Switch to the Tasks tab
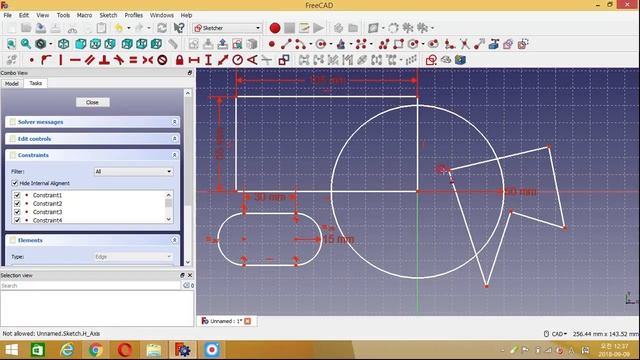 coord(36,83)
